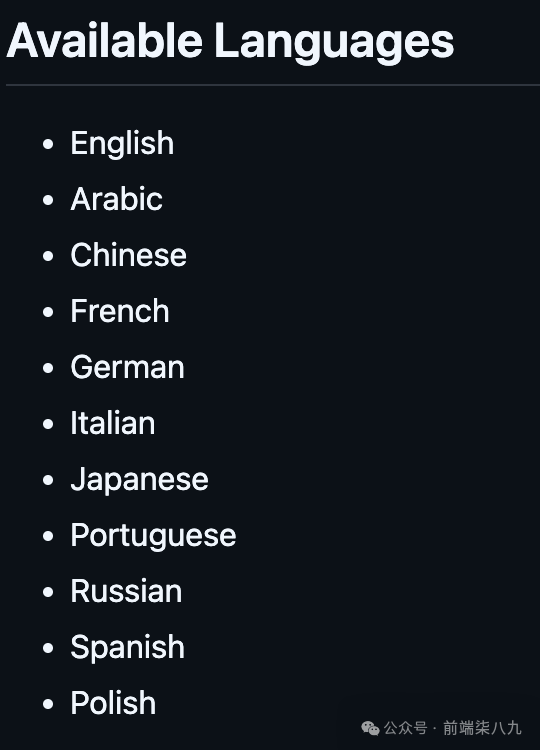Image resolution: width=540 pixels, height=750 pixels.
Task: Click the WeChat logo icon in watermark
Action: coord(370,728)
